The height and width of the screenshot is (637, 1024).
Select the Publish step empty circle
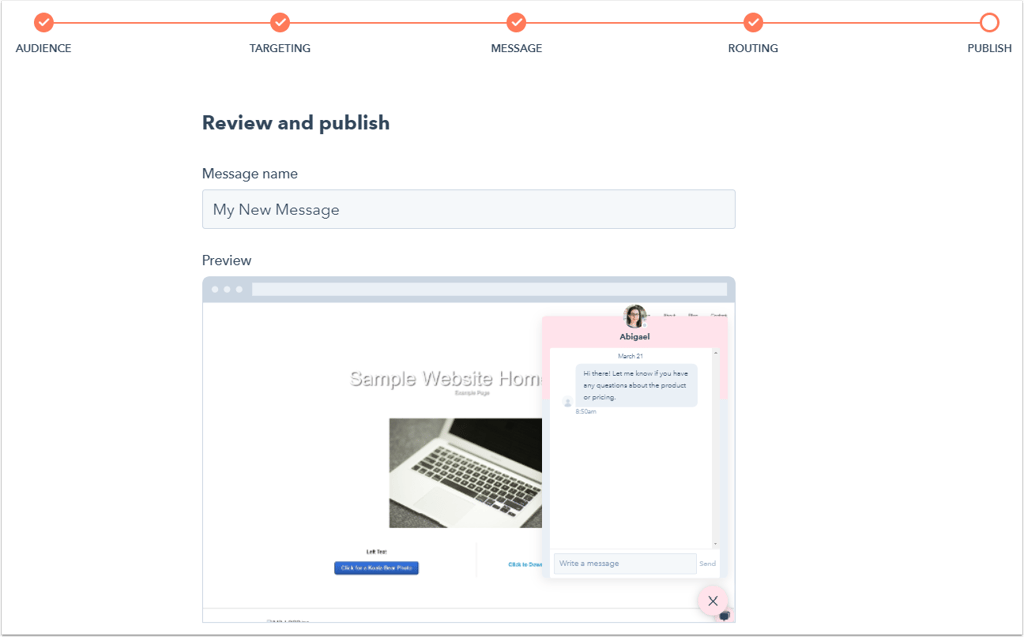989,23
